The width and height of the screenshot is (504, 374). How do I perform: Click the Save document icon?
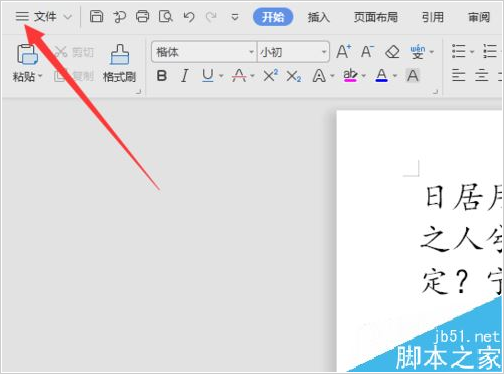pyautogui.click(x=96, y=16)
